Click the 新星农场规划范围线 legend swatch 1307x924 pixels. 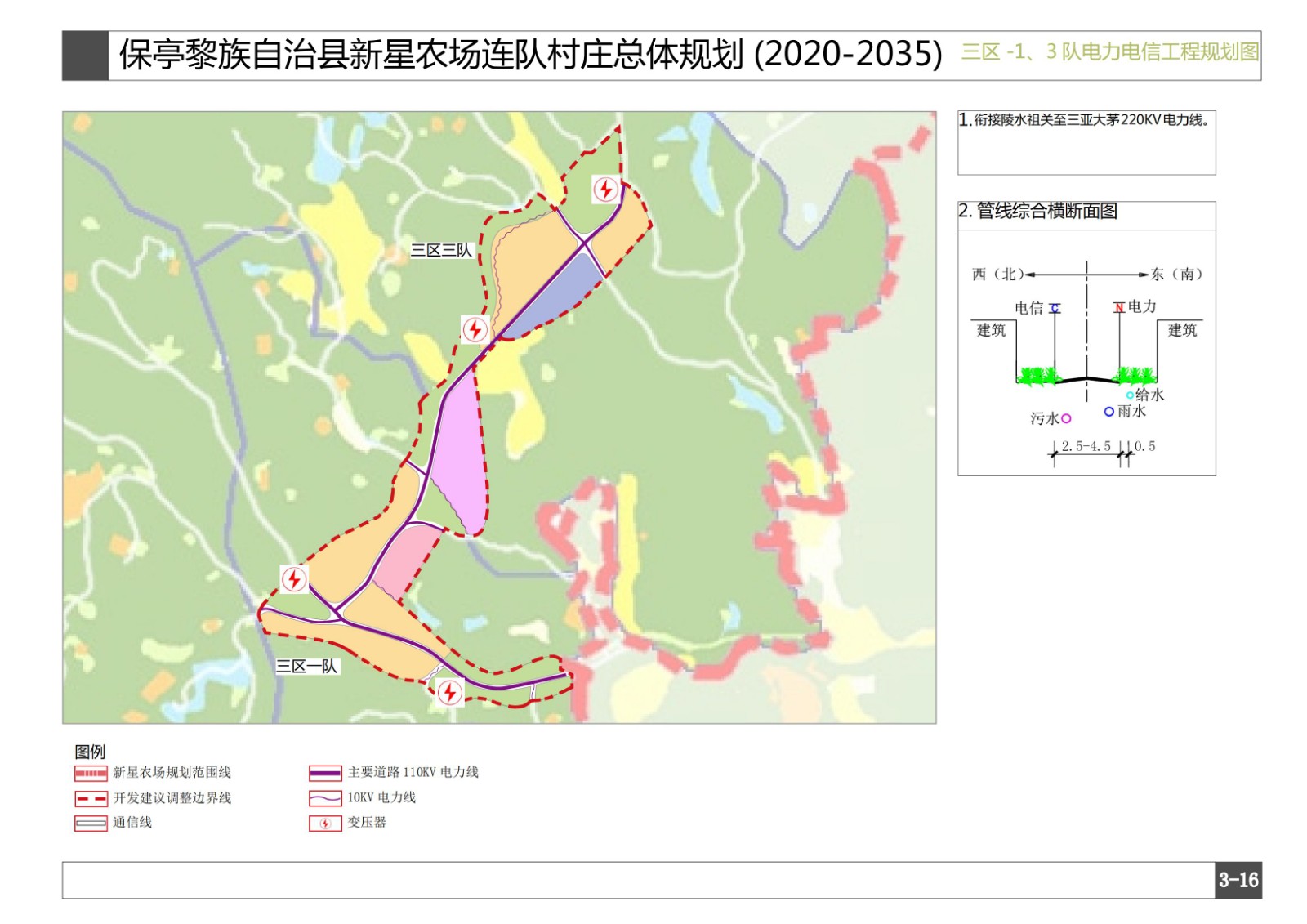coord(91,773)
